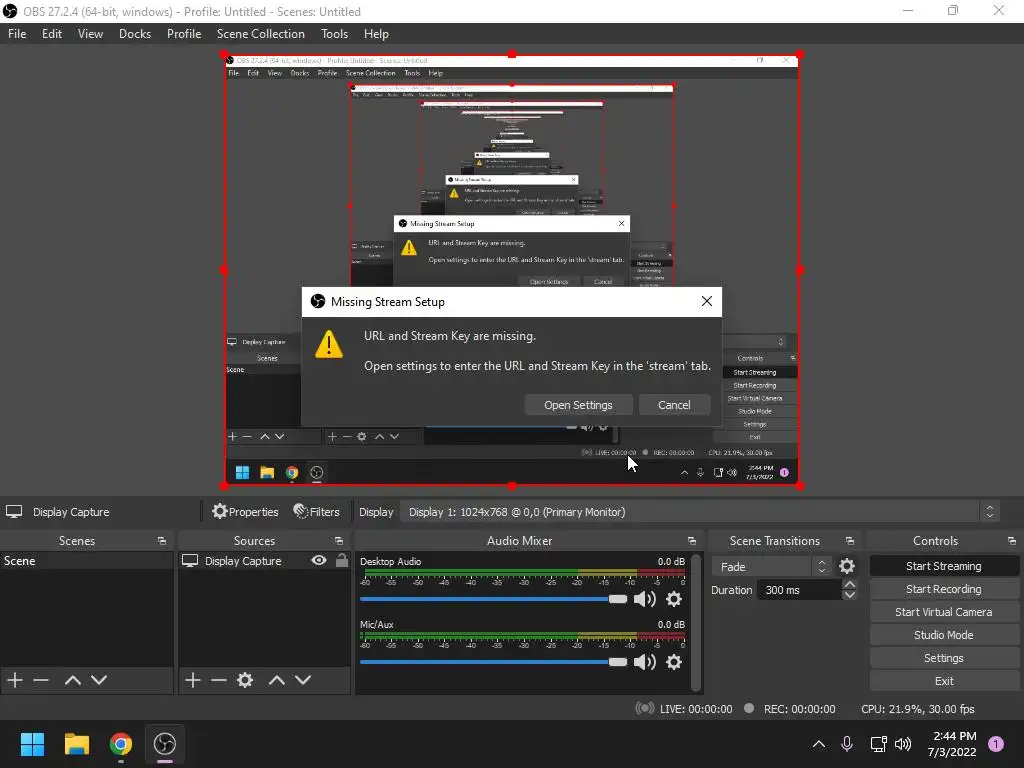
Task: Click the microphone tray icon
Action: click(847, 744)
